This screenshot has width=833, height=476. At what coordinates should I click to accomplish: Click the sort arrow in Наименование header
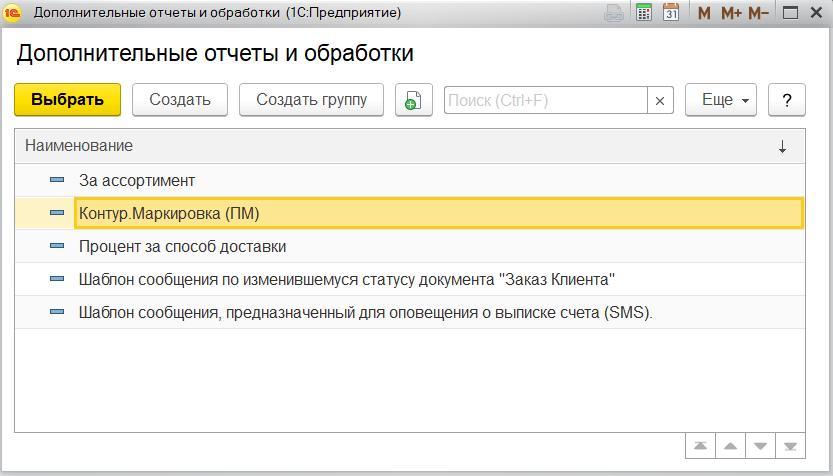point(782,146)
